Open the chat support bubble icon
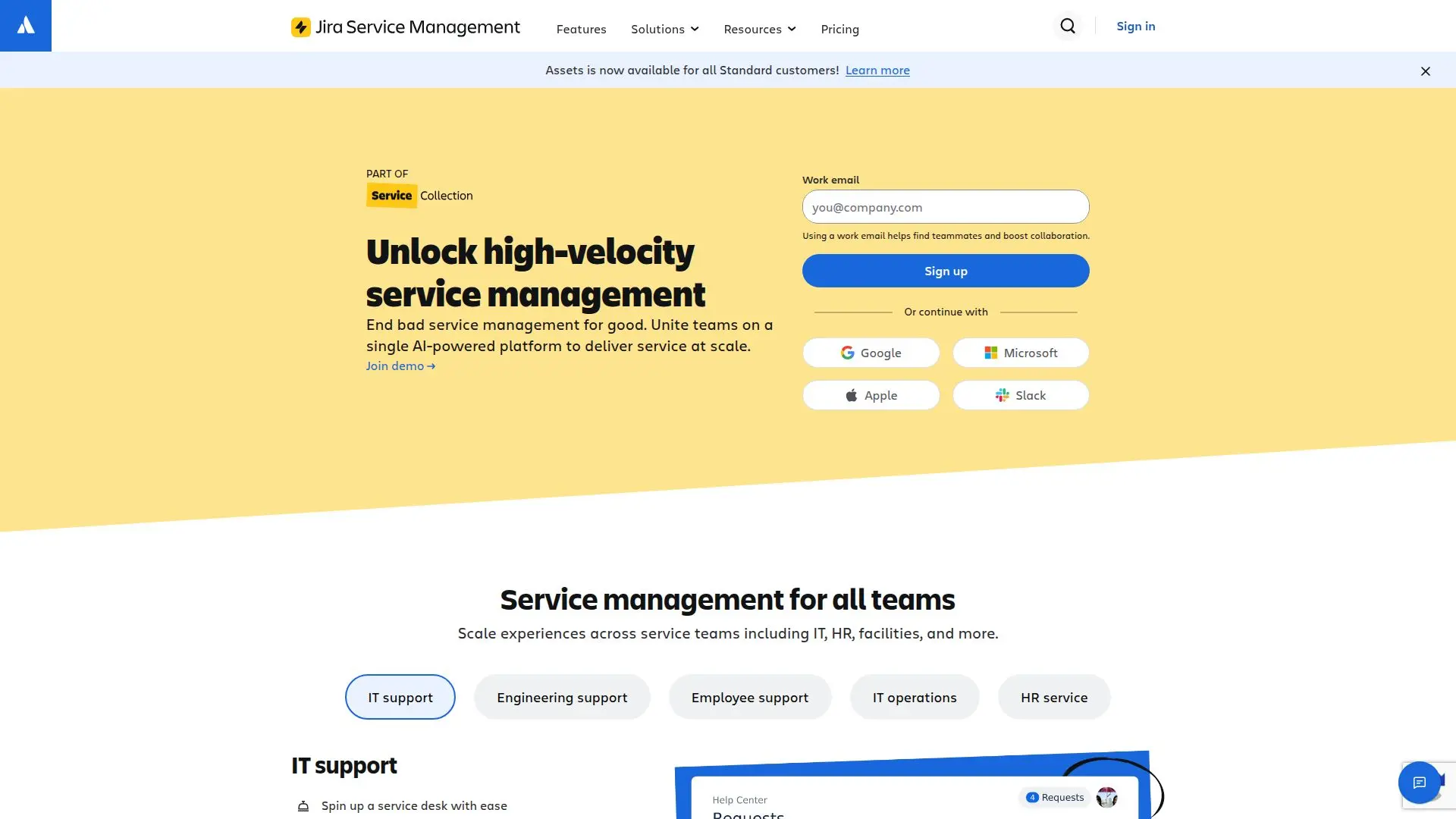1456x819 pixels. click(x=1420, y=783)
